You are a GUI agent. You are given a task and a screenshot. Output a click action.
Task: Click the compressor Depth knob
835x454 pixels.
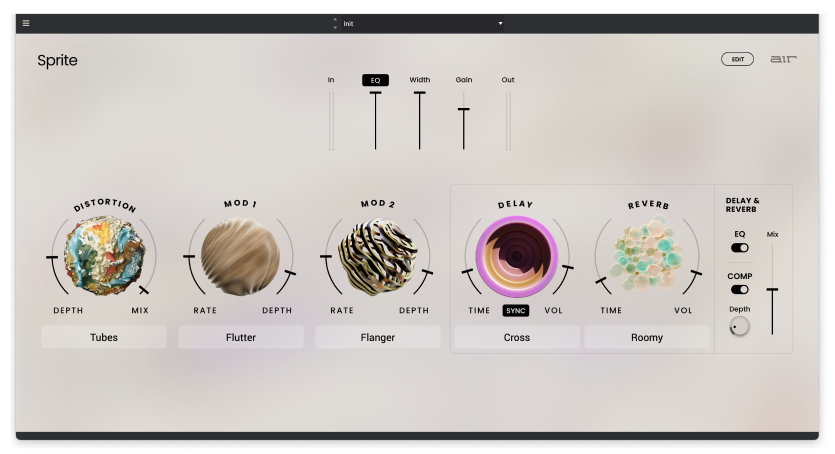coord(739,326)
